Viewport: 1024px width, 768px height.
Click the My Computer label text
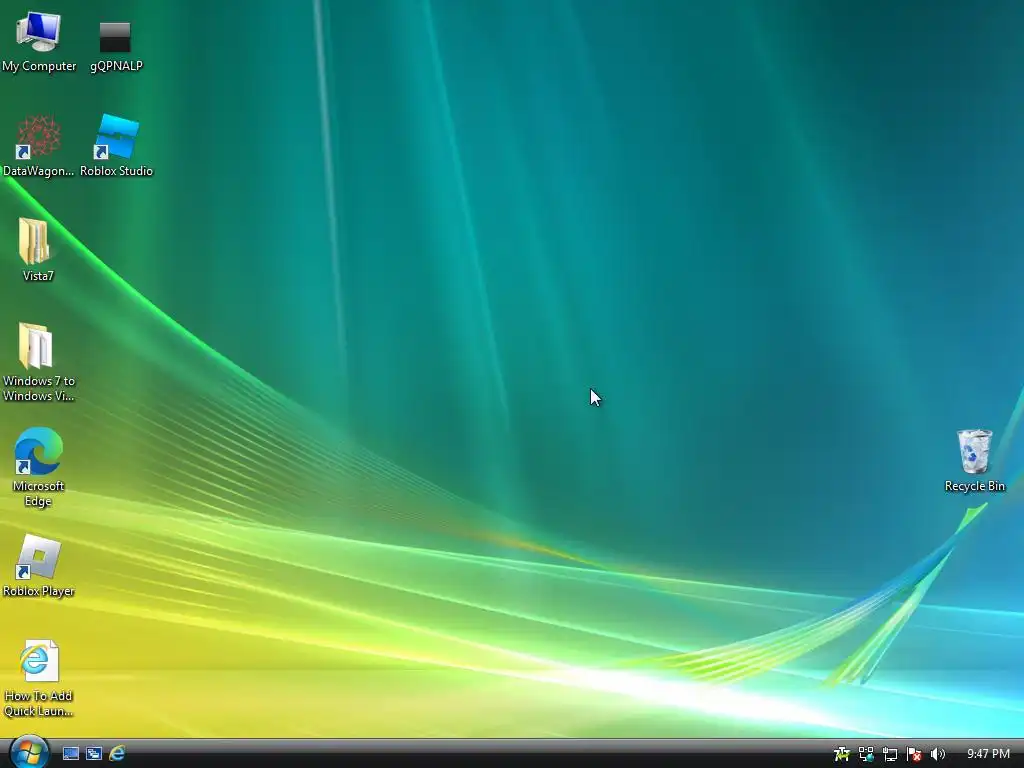coord(39,66)
